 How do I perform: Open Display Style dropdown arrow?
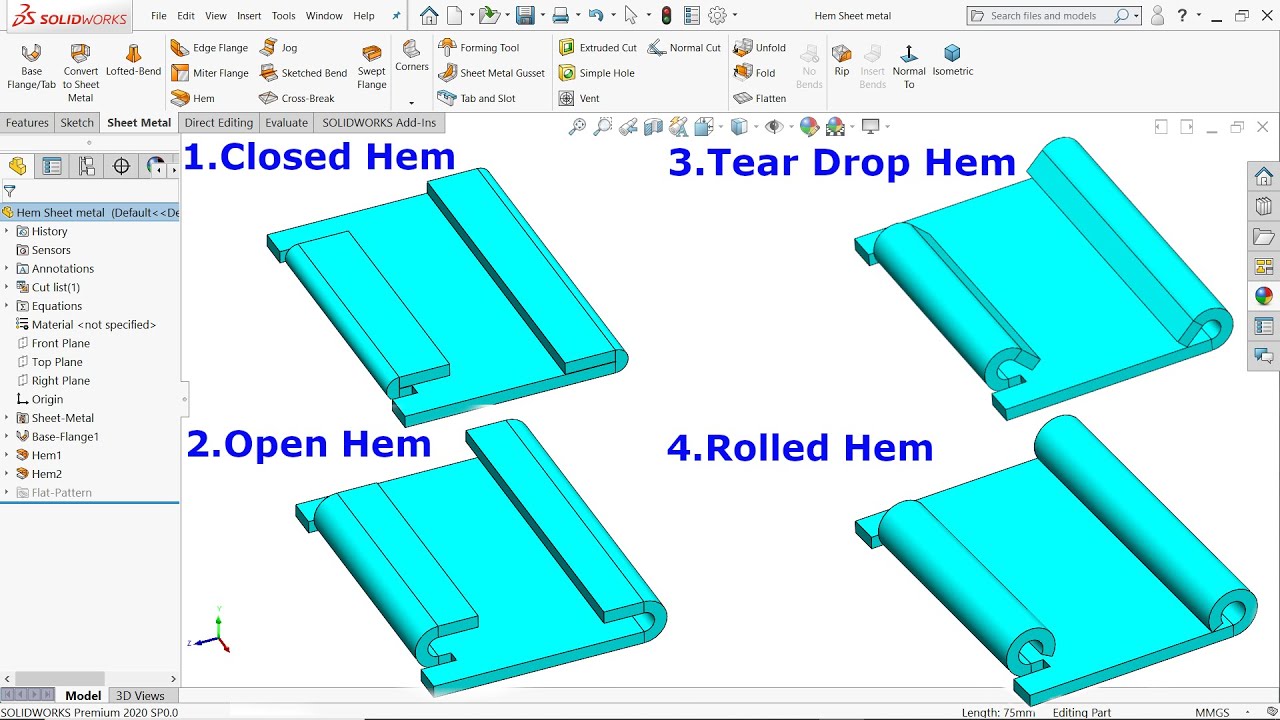point(757,127)
